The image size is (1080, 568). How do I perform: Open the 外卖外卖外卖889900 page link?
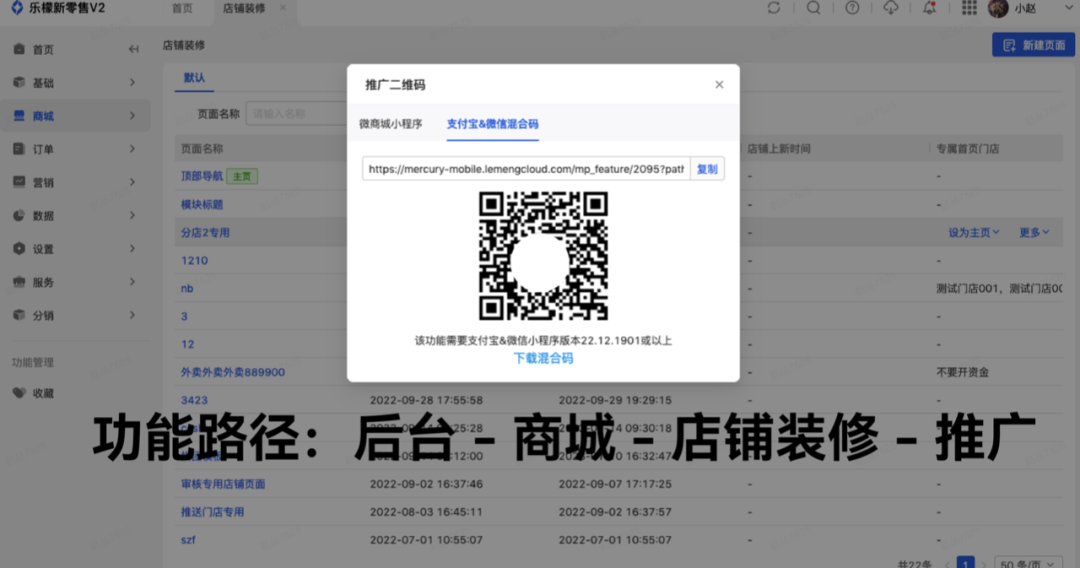point(233,372)
